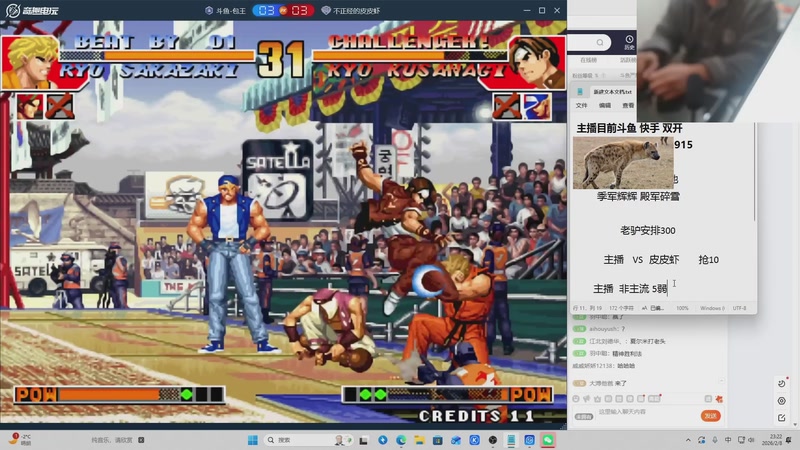Select the 新建文本文档.txt Notepad tab
Image resolution: width=800 pixels, height=450 pixels.
[x=612, y=92]
